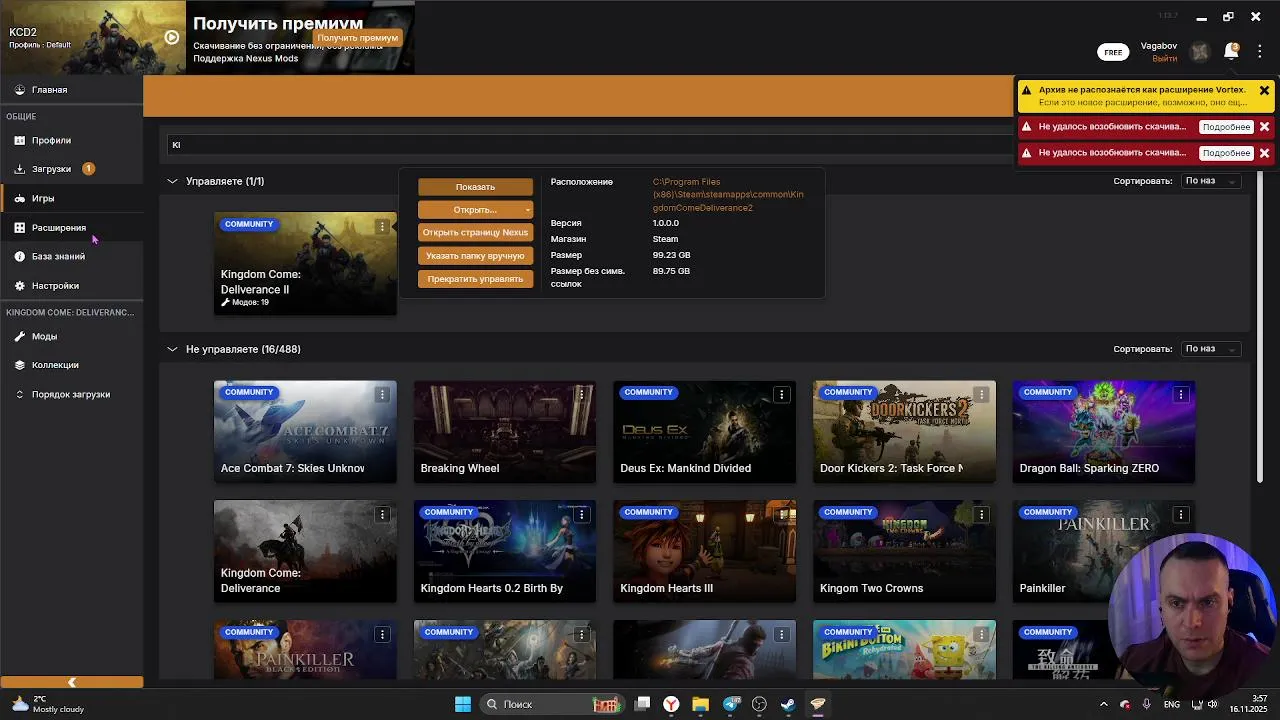Show hidden system tray icons

tap(1104, 704)
